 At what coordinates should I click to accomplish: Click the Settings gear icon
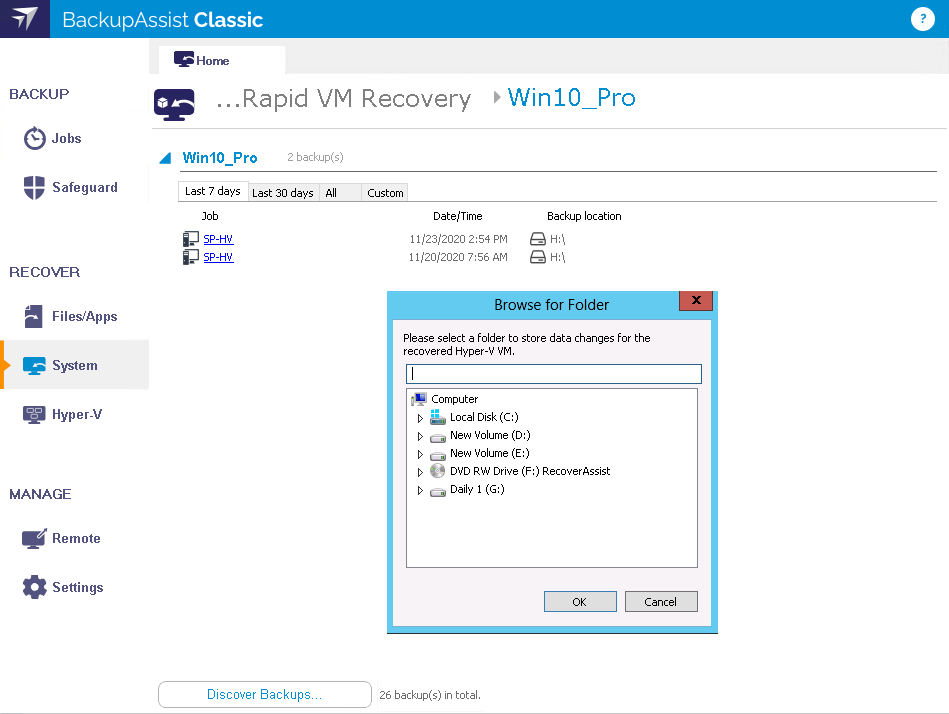[34, 587]
